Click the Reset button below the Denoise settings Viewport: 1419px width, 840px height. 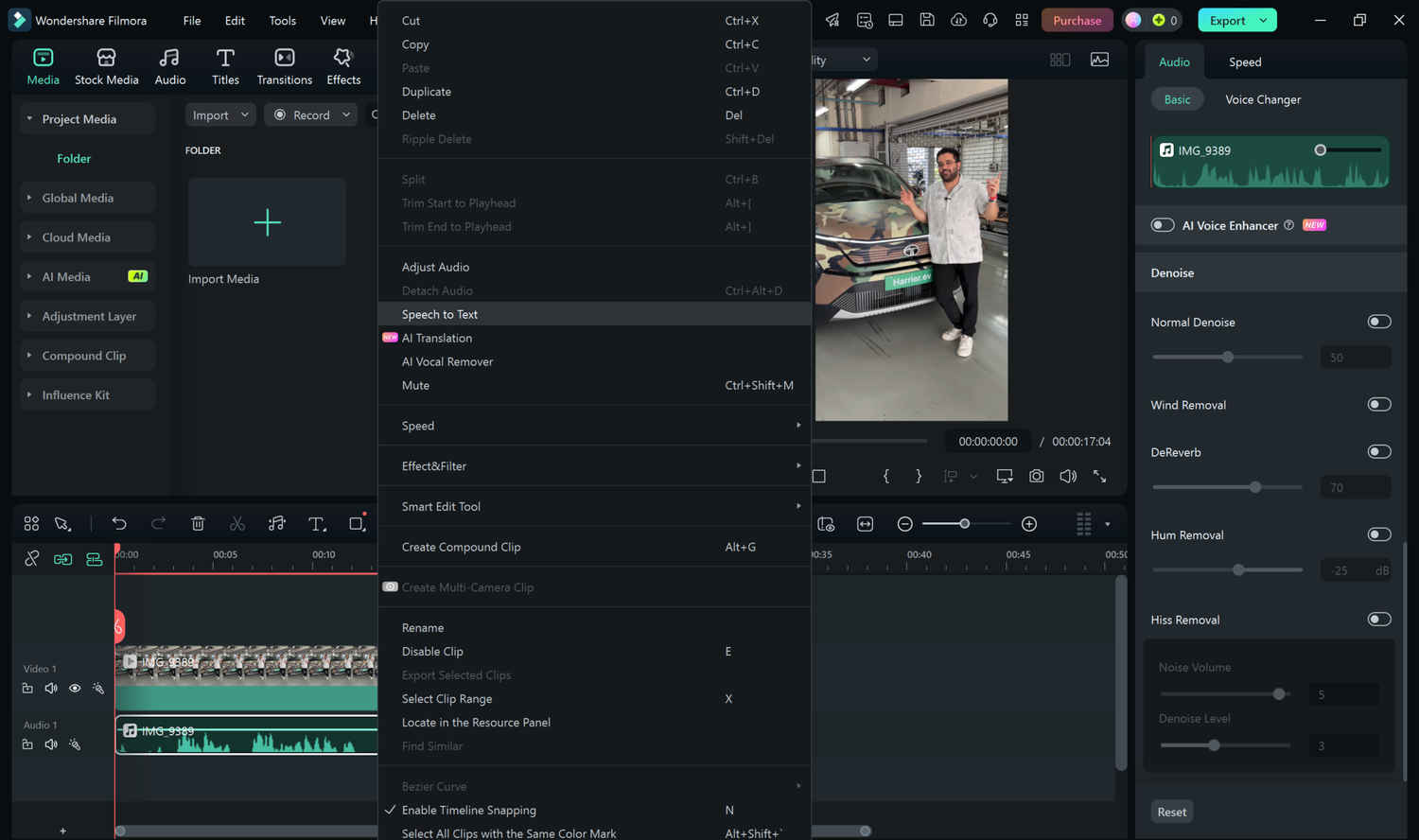[x=1171, y=811]
